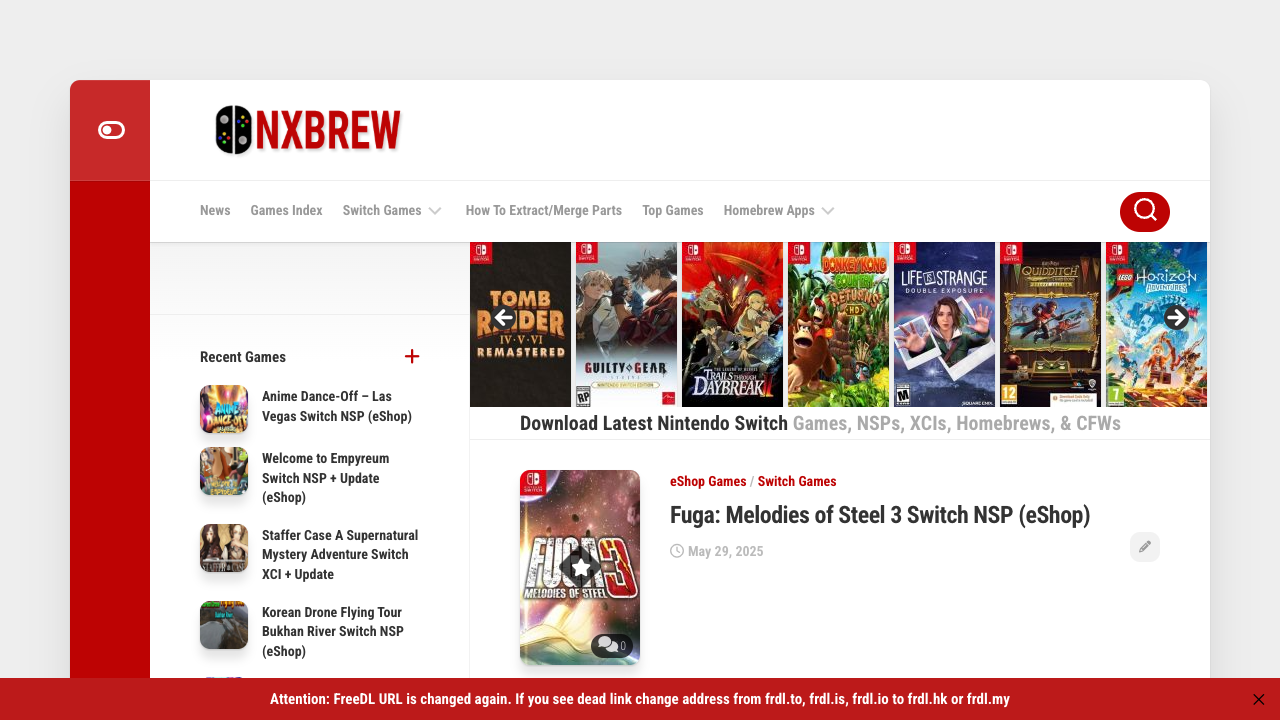Toggle the switch icon in the red sidebar
This screenshot has width=1280, height=720.
(110, 130)
